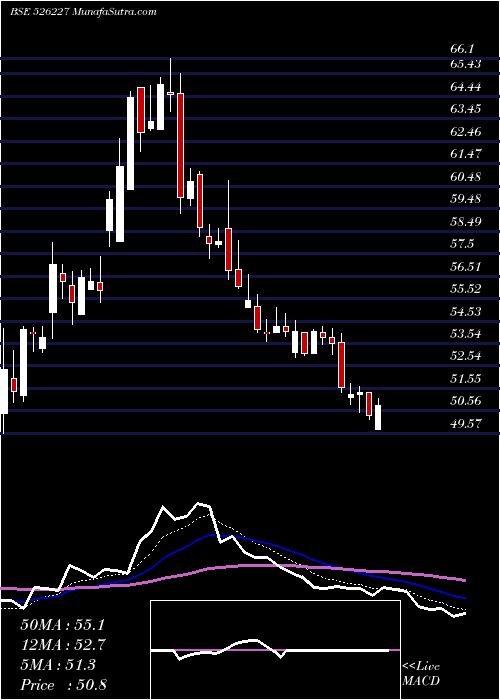Click the 59.48 price axis label

point(466,199)
